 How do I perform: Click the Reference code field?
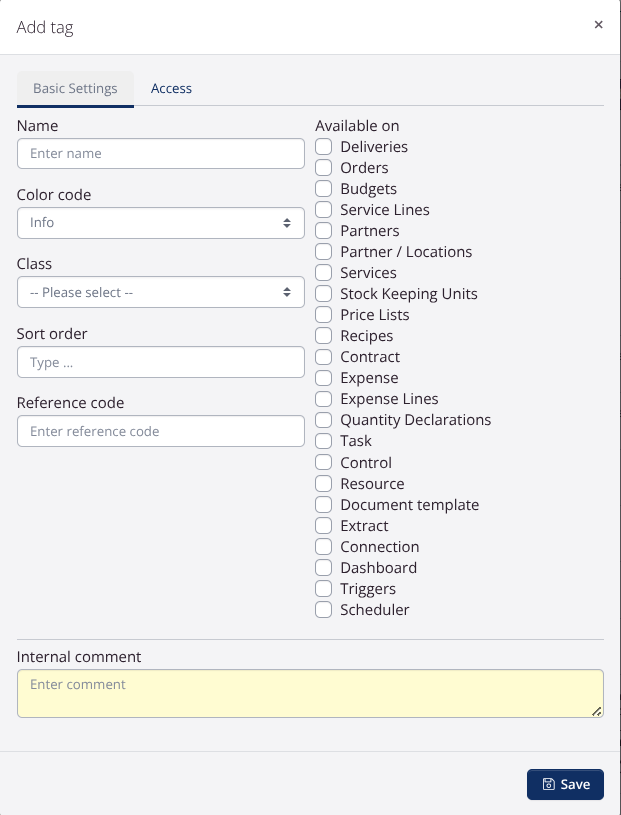pyautogui.click(x=160, y=430)
